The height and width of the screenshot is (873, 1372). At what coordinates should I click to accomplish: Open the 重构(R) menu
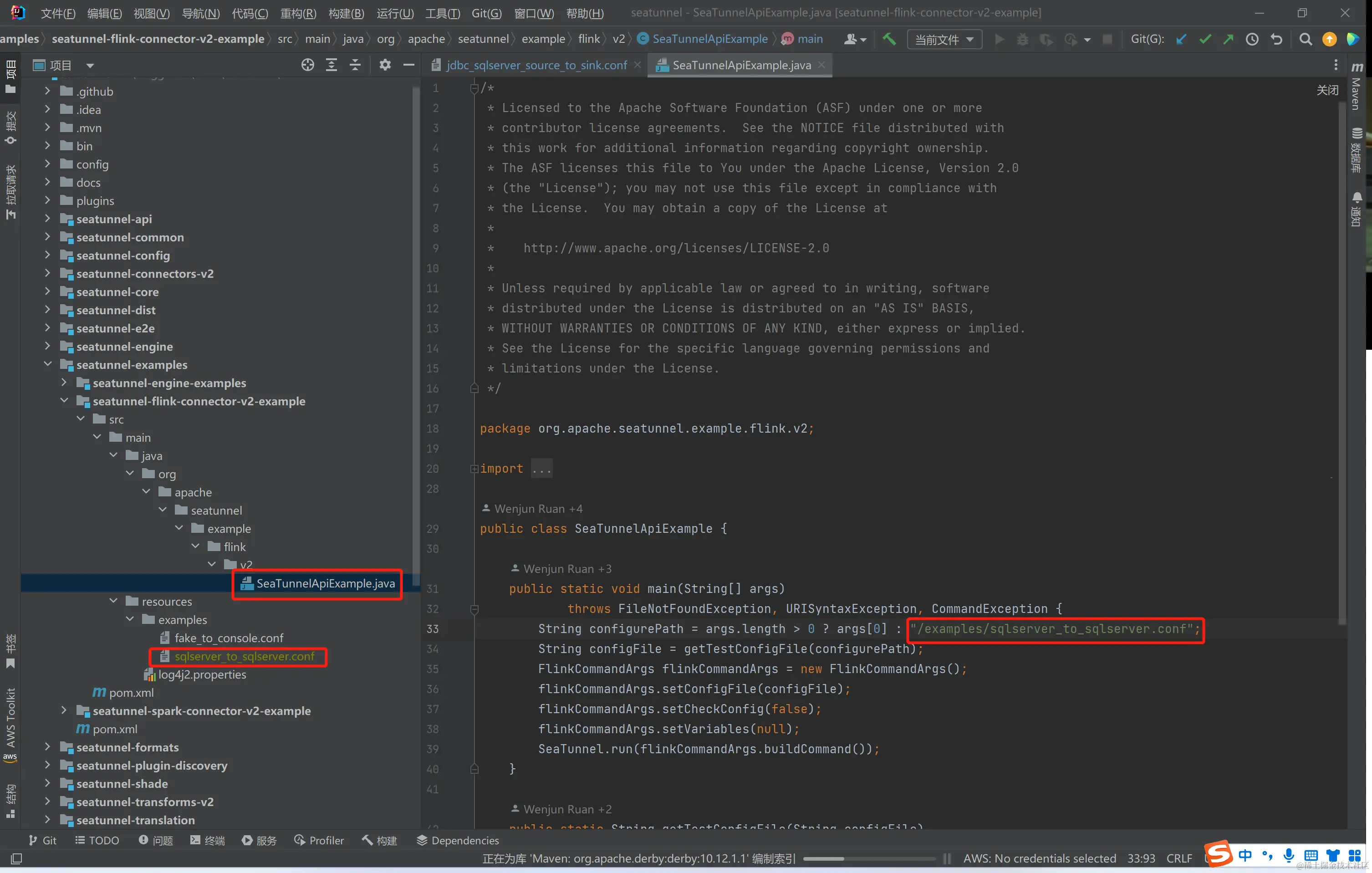pyautogui.click(x=298, y=13)
